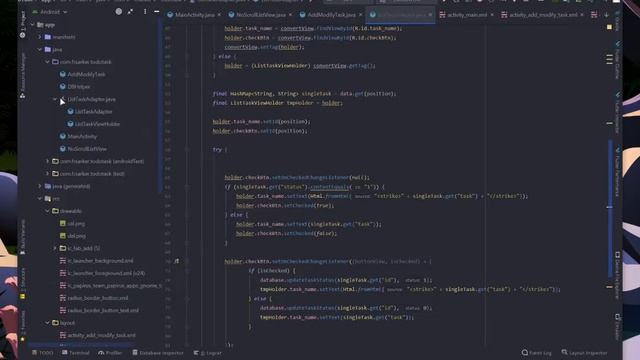Collapse the ListTaskAdapter.java file node

point(55,99)
